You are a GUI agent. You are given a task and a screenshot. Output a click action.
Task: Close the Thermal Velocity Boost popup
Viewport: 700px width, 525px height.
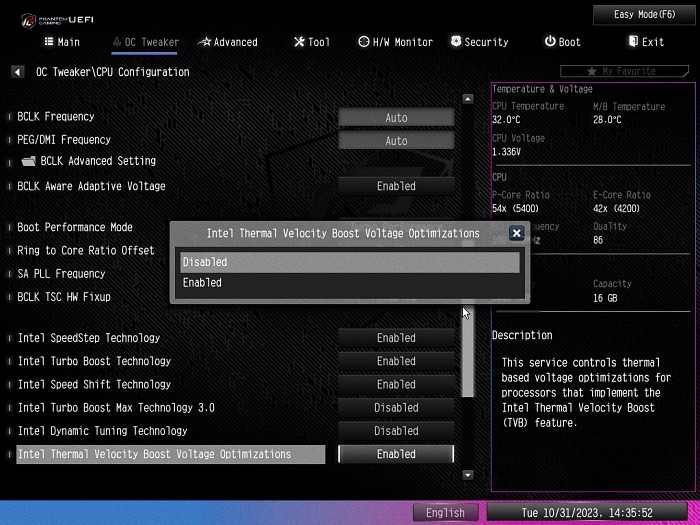[x=517, y=233]
